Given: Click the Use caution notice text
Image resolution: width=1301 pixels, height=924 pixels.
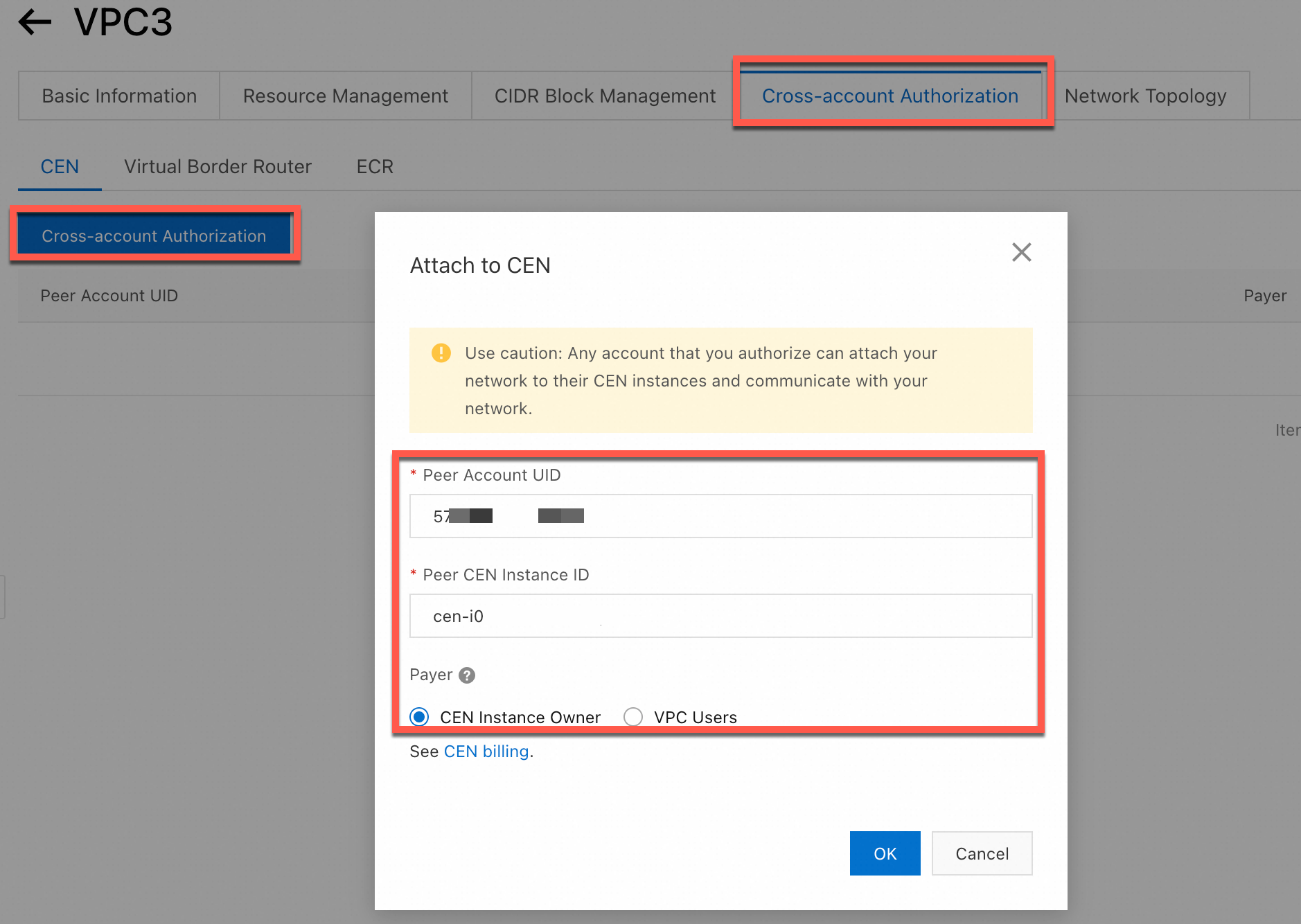Looking at the screenshot, I should tap(701, 381).
